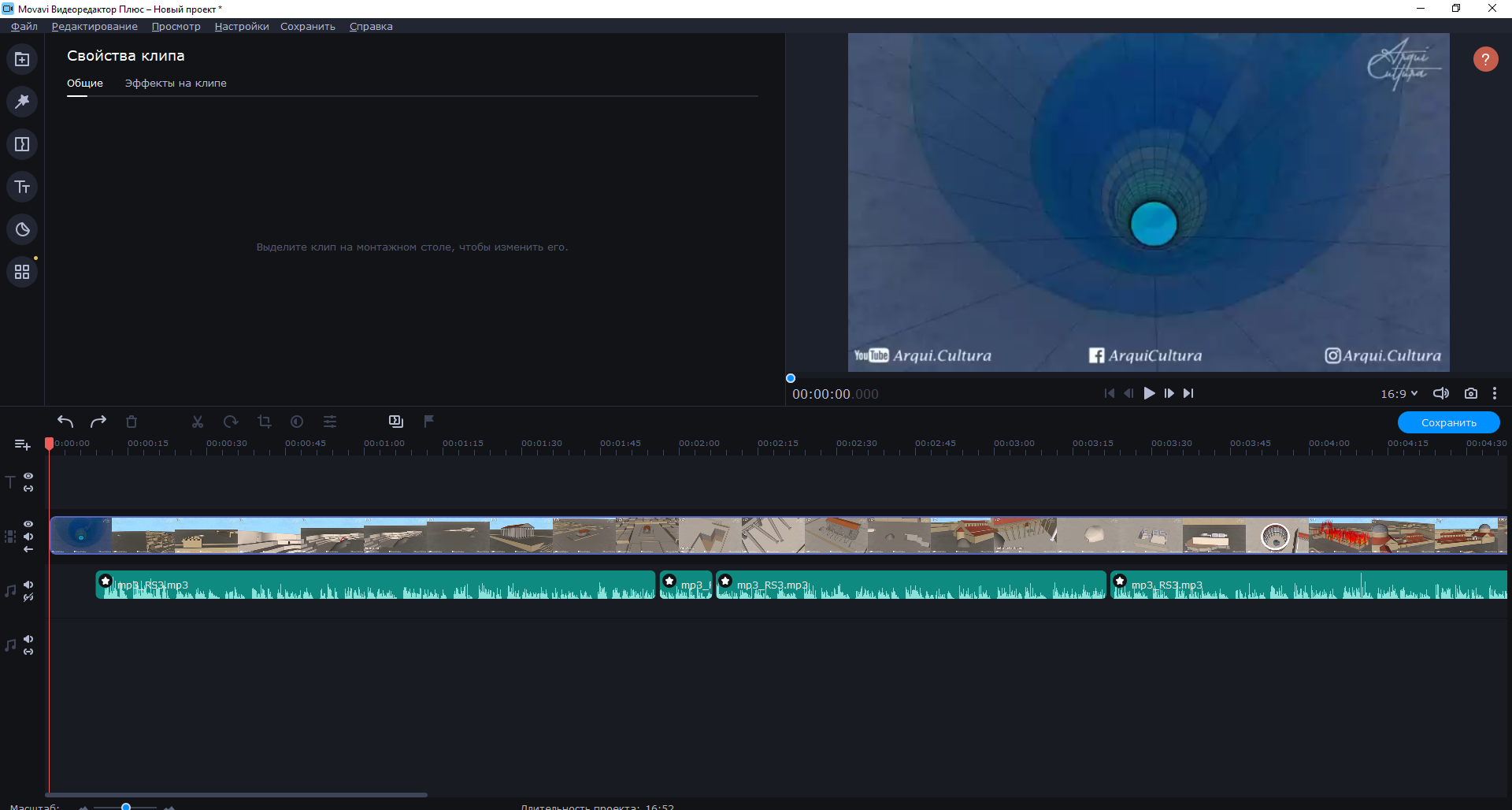Viewport: 1512px width, 810px height.
Task: Hide the video track with eye icon
Action: [28, 524]
